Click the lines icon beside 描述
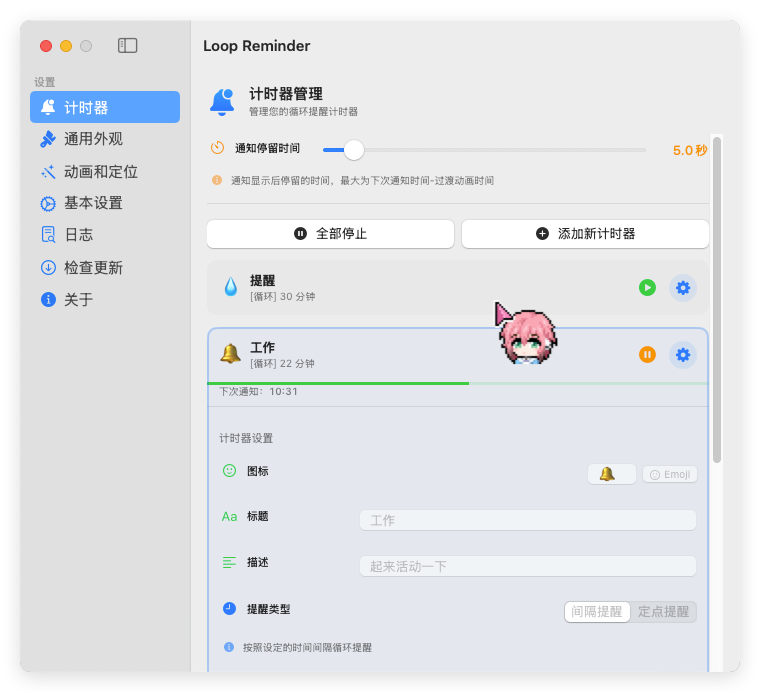The height and width of the screenshot is (692, 760). (x=229, y=562)
